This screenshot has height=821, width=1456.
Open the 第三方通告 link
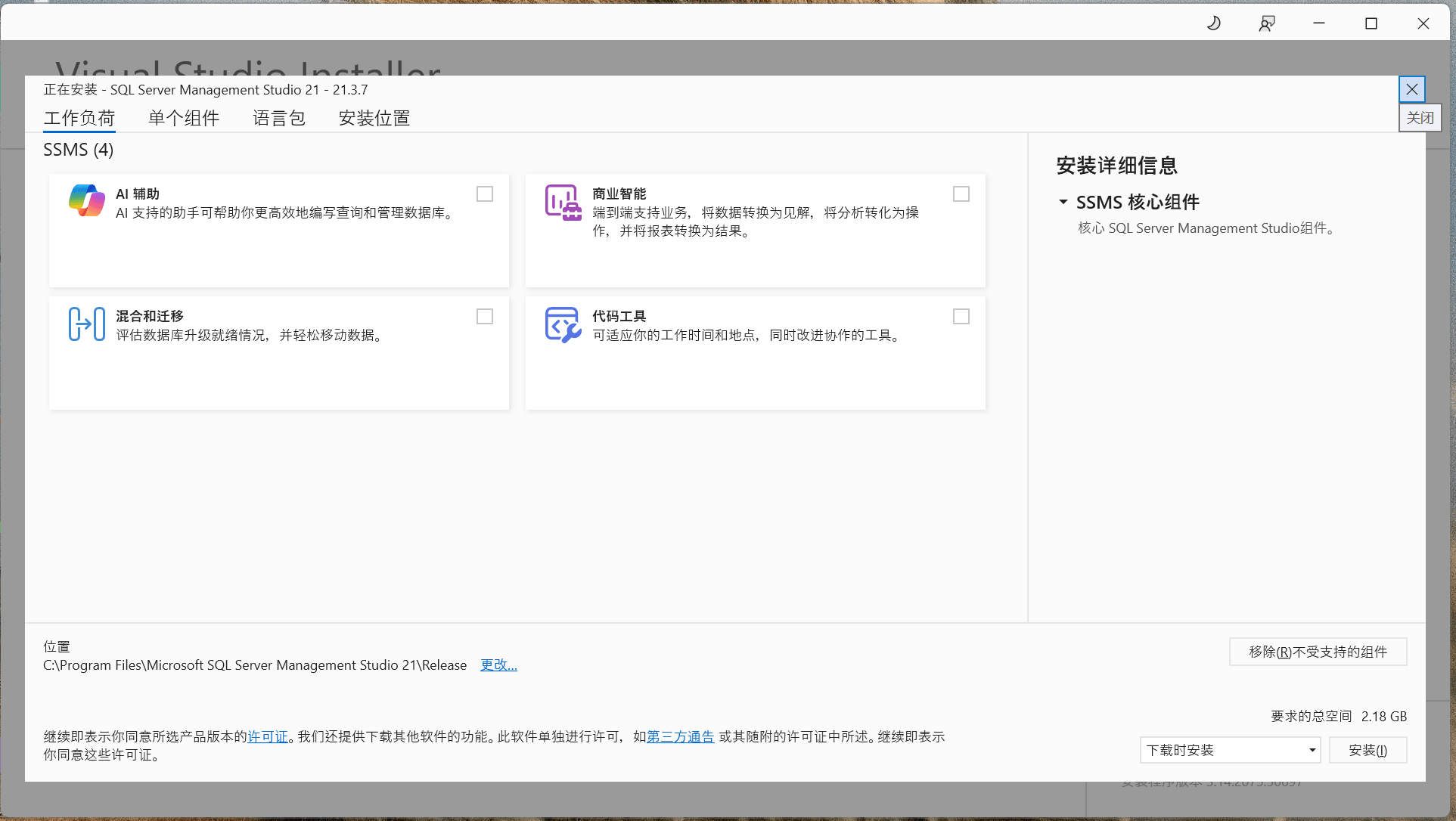pos(680,736)
